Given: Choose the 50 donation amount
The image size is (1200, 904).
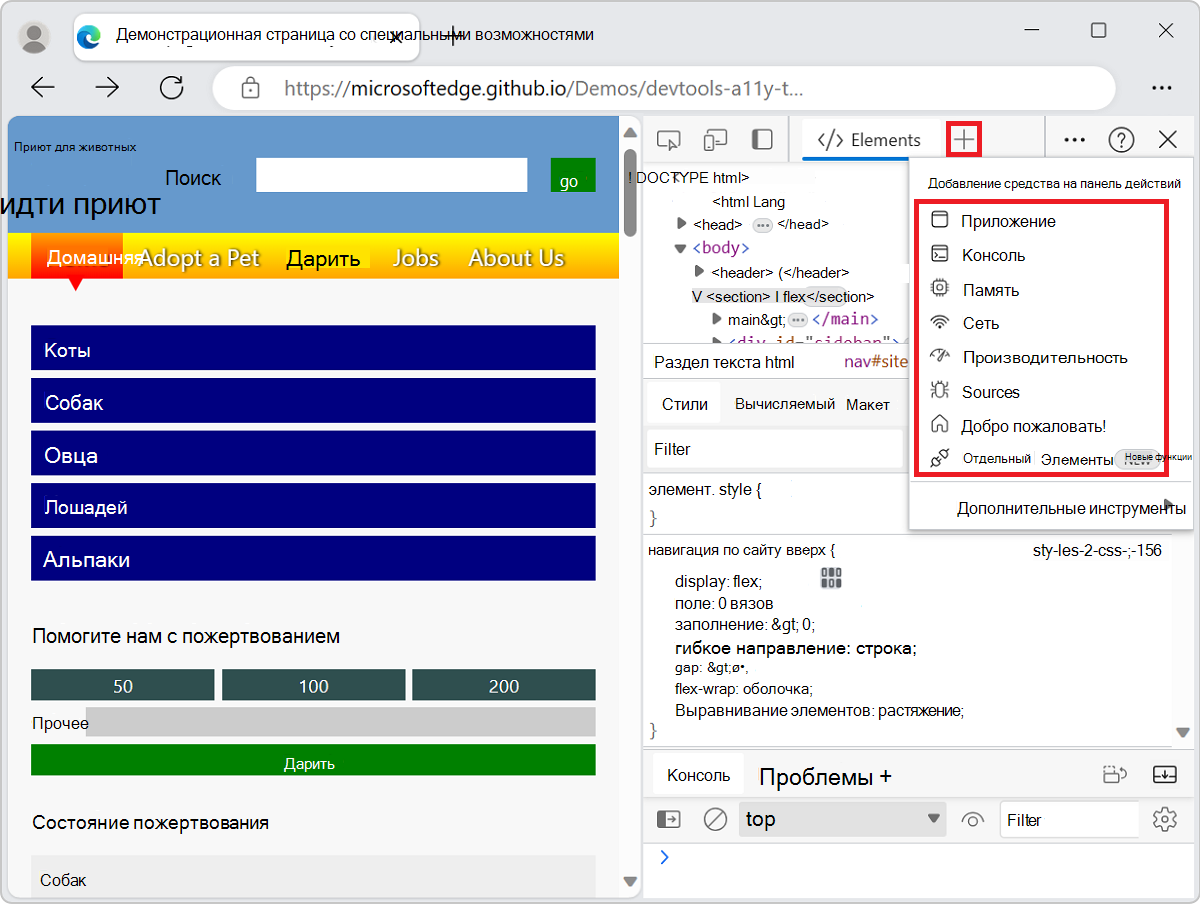Looking at the screenshot, I should coord(123,685).
